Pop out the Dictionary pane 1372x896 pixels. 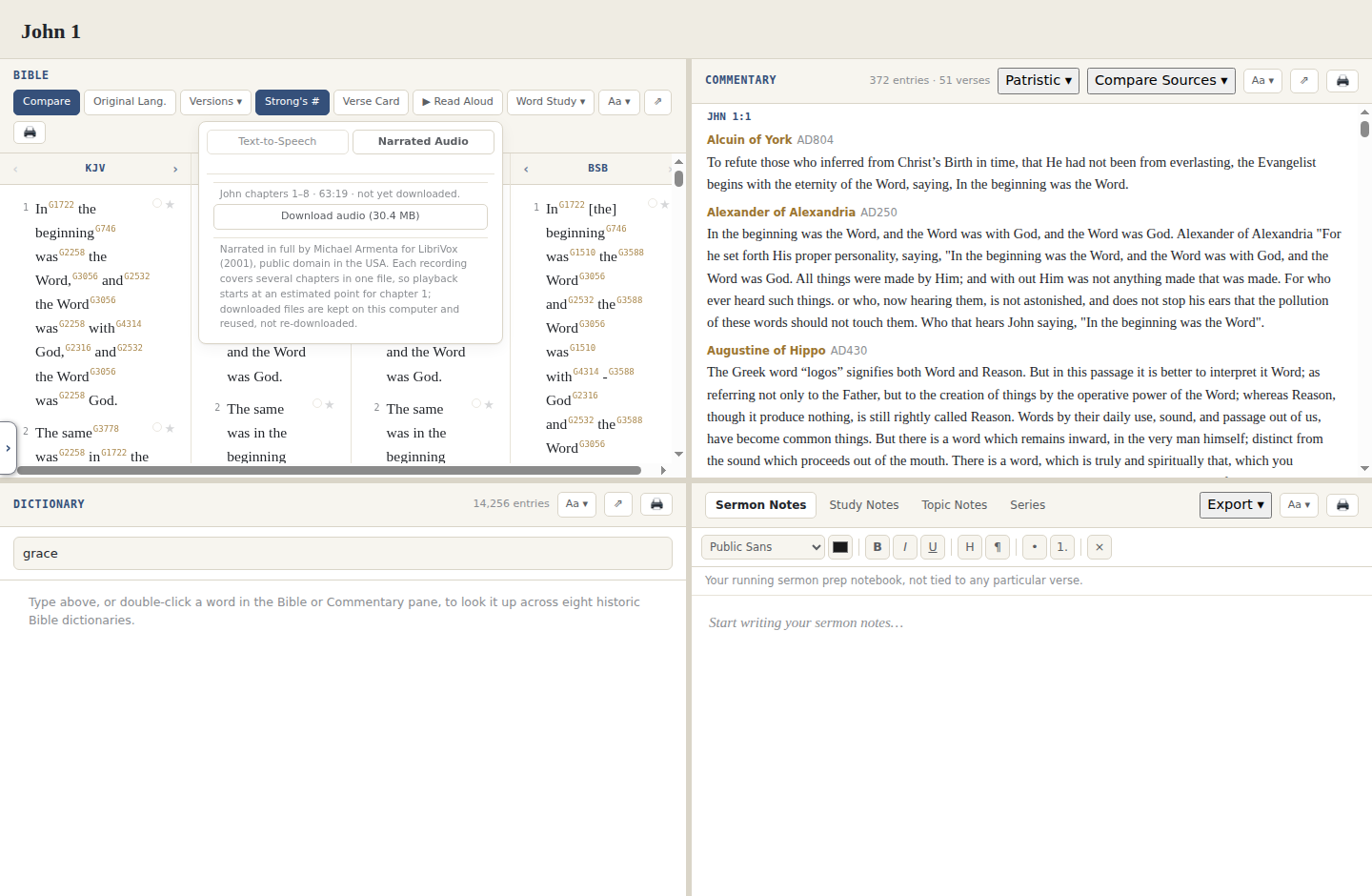[618, 504]
